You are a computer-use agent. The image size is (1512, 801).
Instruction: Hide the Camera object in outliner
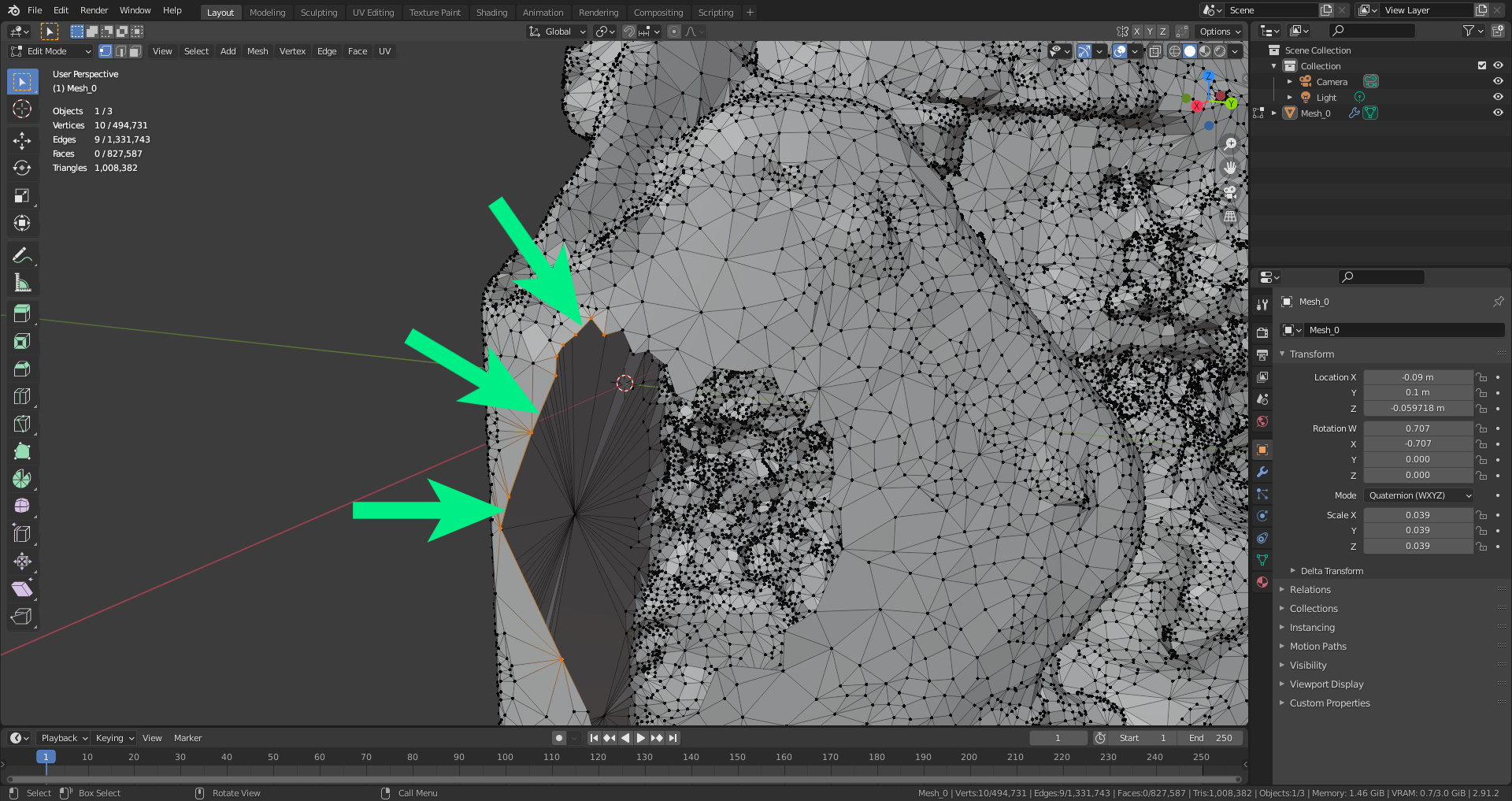pyautogui.click(x=1498, y=81)
